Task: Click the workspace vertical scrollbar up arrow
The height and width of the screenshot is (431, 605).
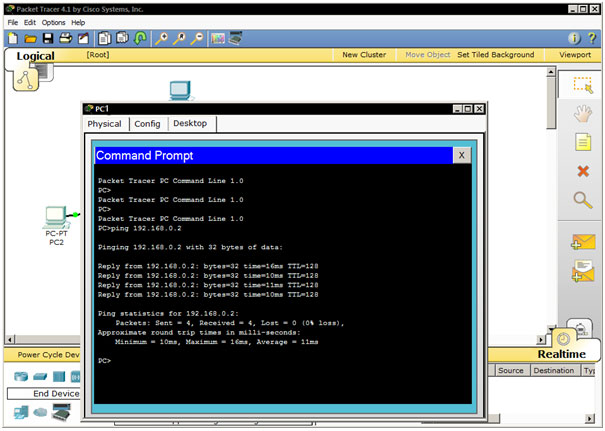Action: (551, 72)
